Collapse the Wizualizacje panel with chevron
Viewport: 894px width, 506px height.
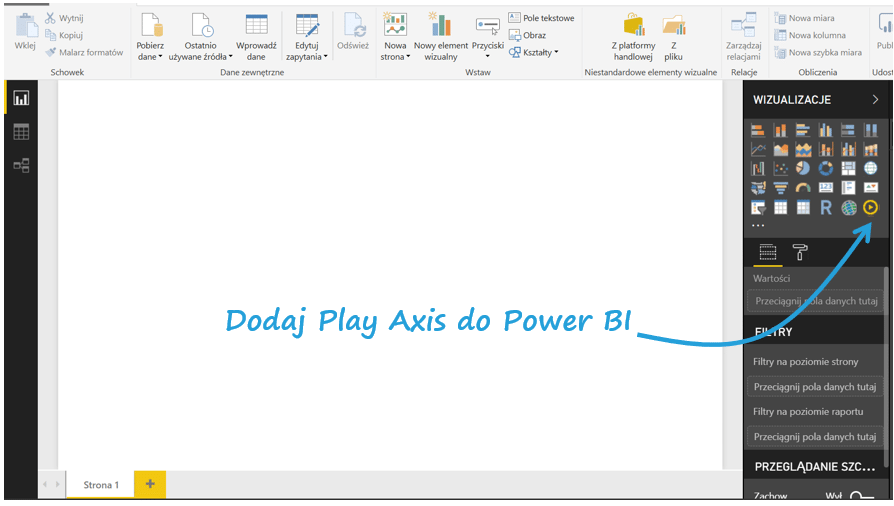click(875, 100)
